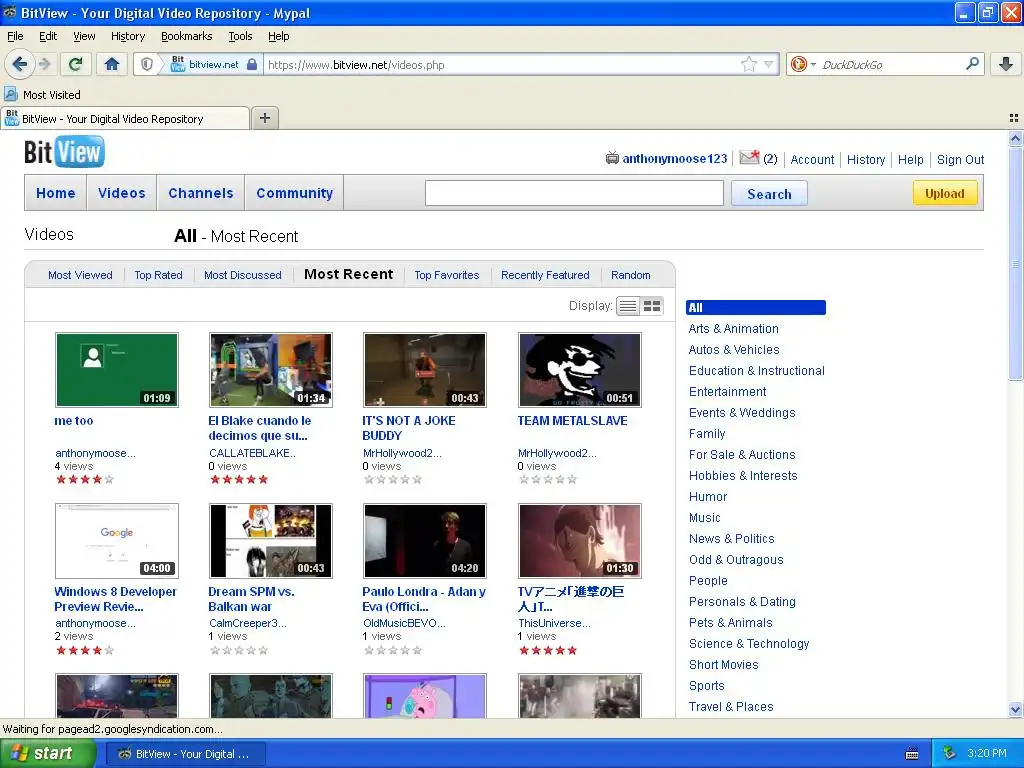Select the Most Discussed tab
This screenshot has width=1024, height=768.
coord(242,275)
